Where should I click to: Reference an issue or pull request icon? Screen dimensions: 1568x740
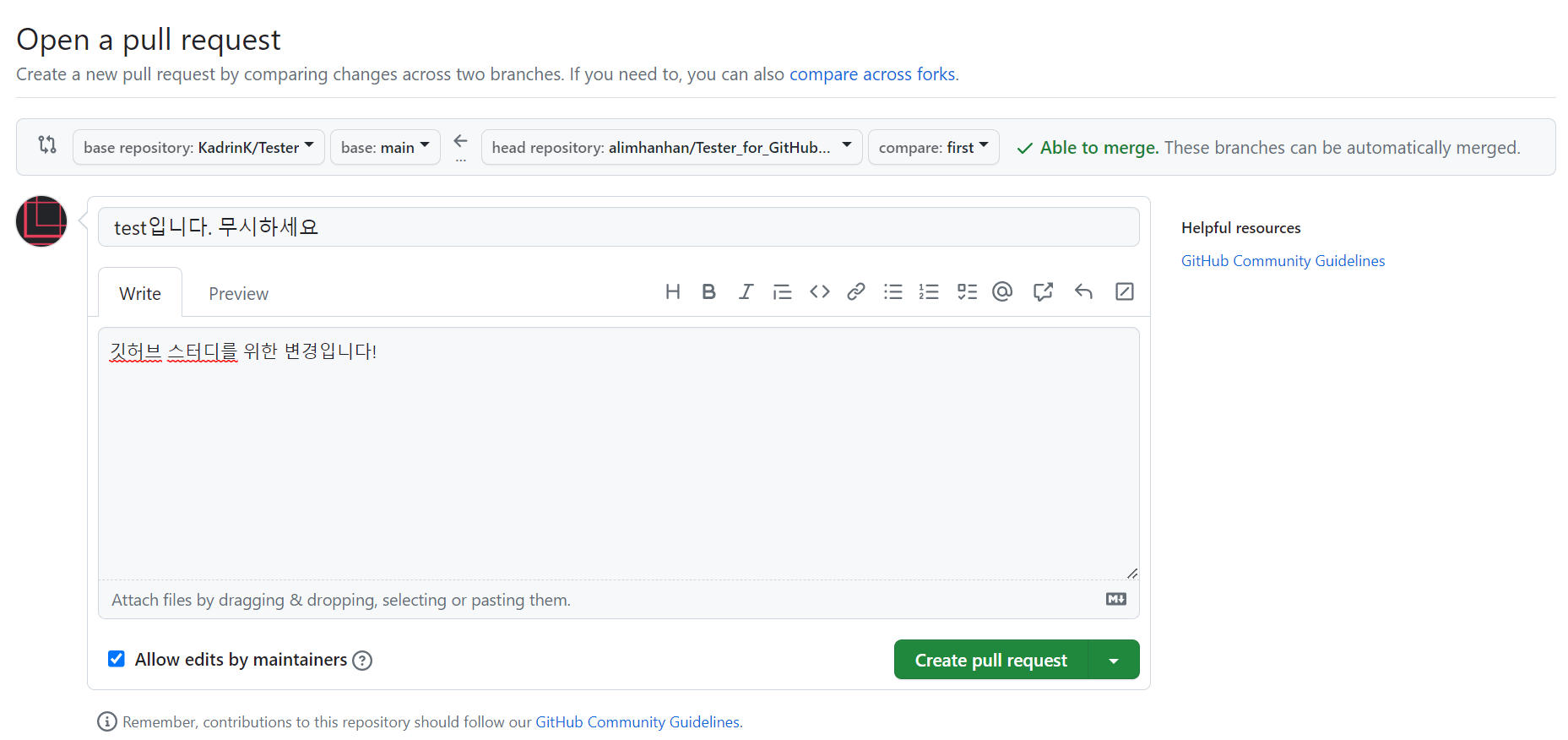[1043, 291]
